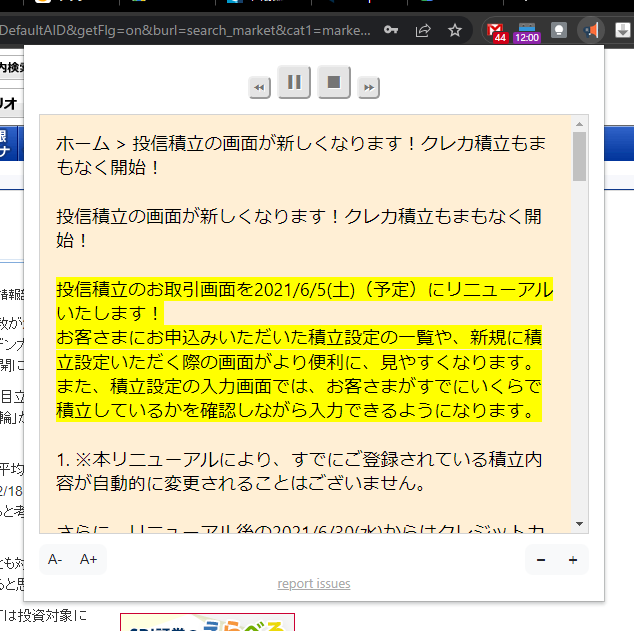Click the scrollbar down arrow in text panel
Screen dimensions: 634x631
(x=580, y=524)
